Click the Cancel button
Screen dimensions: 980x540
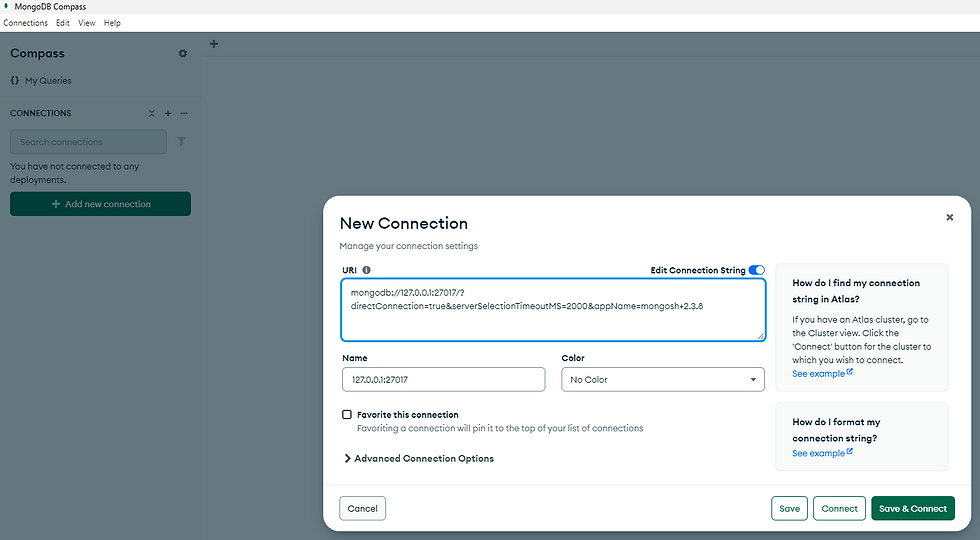click(362, 508)
